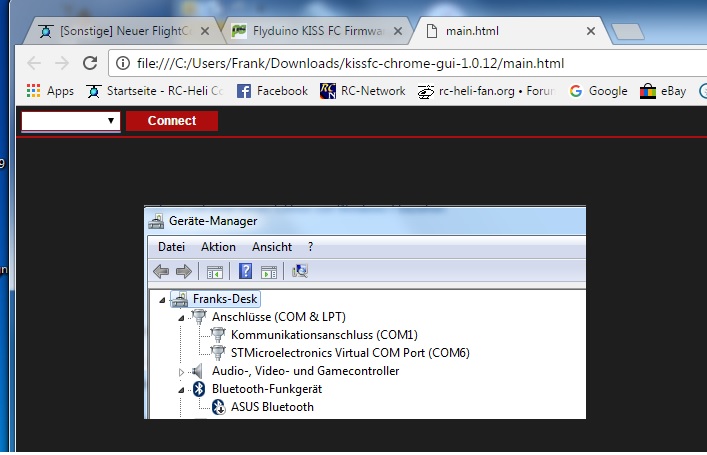Open the Datei menu
707x455 pixels.
(171, 246)
